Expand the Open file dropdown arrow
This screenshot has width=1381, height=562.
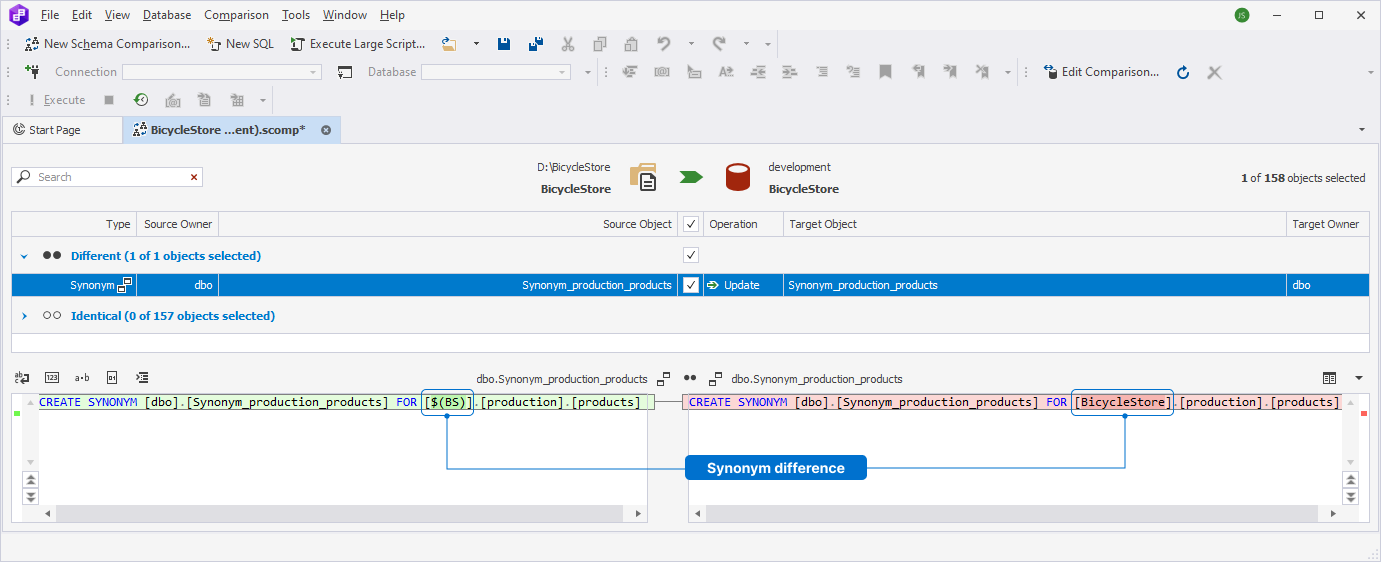(x=476, y=44)
